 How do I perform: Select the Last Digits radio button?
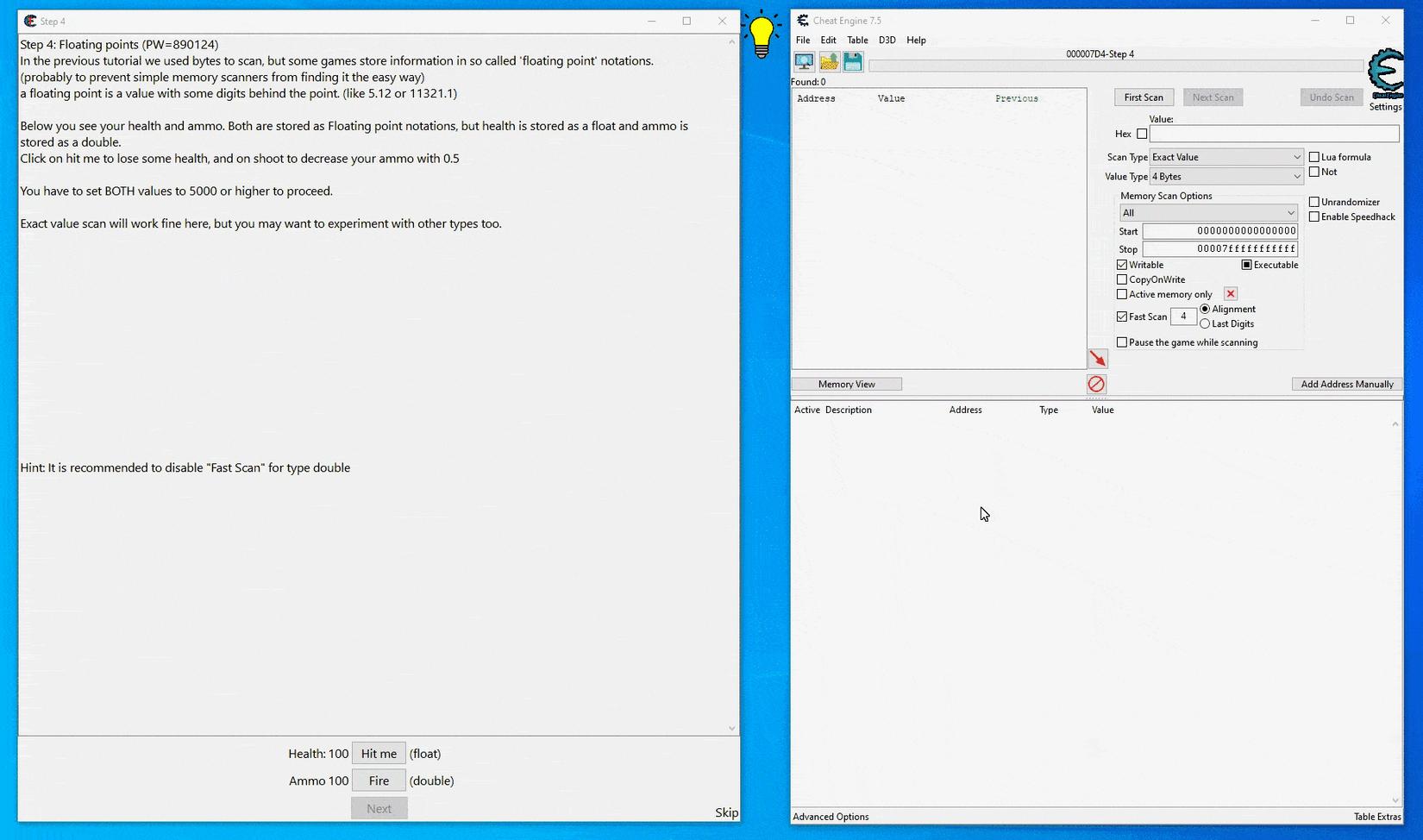click(x=1205, y=323)
